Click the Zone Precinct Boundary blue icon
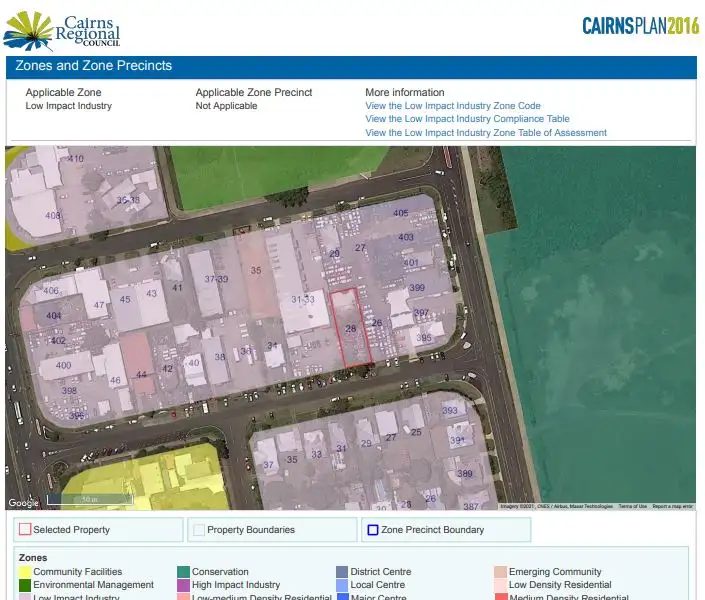 tap(373, 530)
